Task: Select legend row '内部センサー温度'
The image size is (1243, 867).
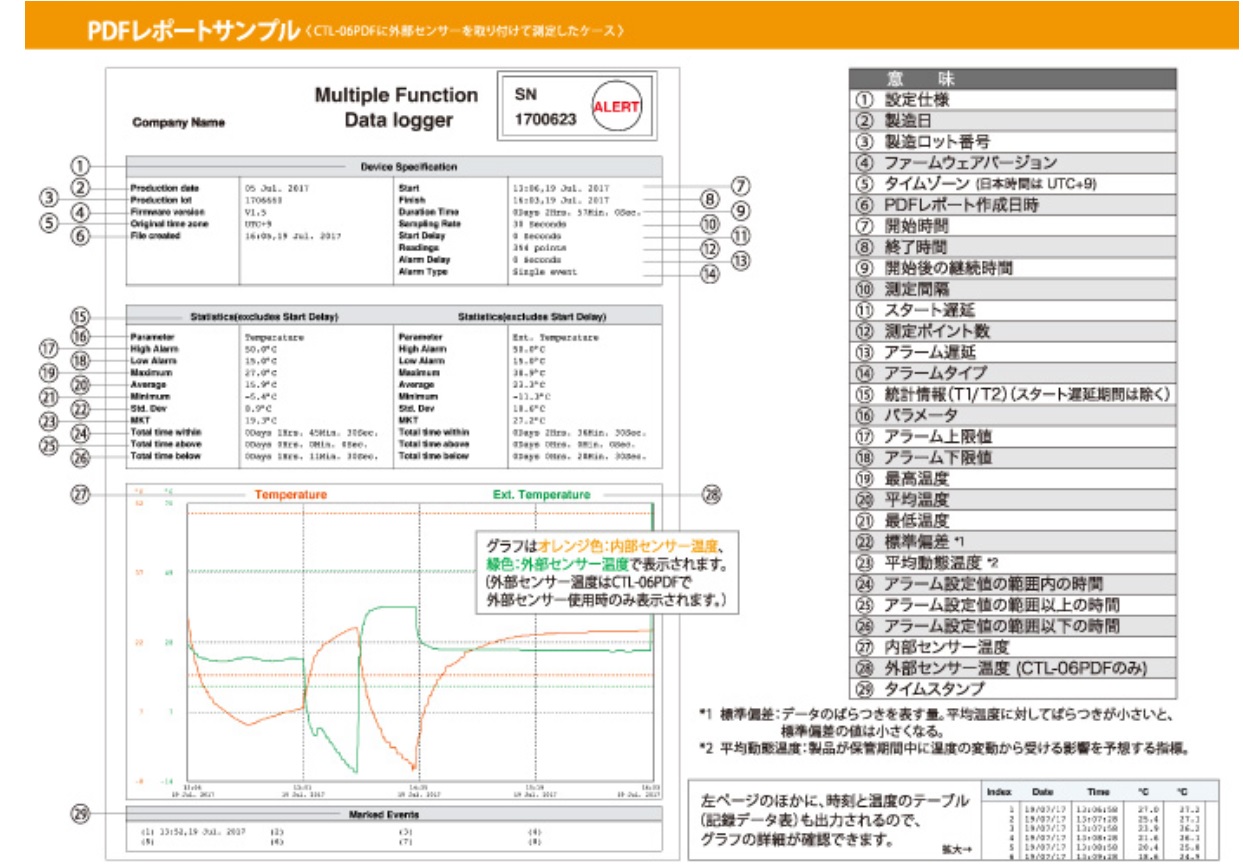Action: point(1012,647)
